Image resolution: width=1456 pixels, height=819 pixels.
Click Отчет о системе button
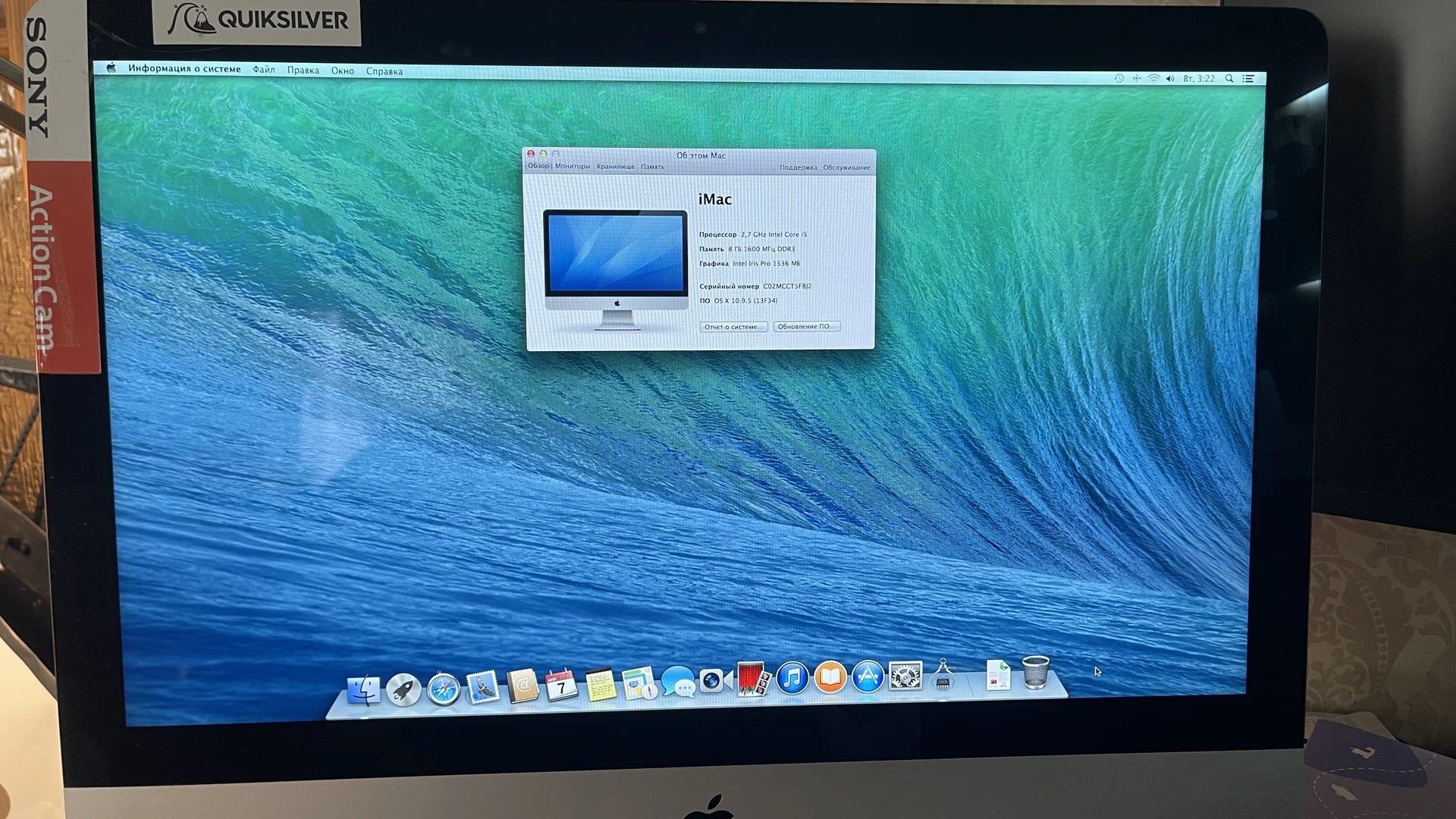(x=733, y=327)
